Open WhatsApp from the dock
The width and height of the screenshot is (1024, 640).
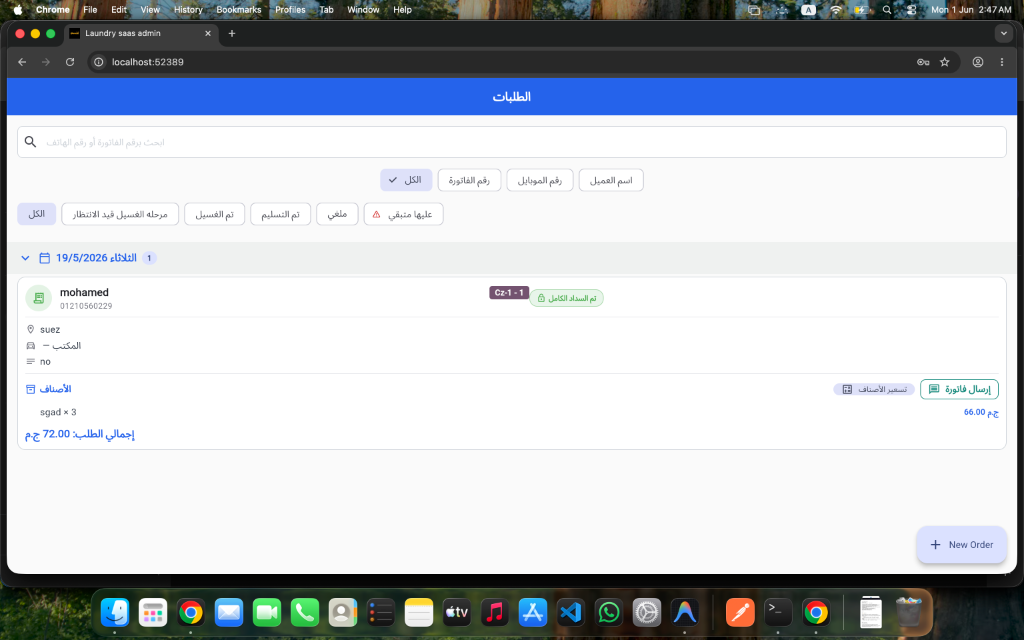click(x=609, y=613)
